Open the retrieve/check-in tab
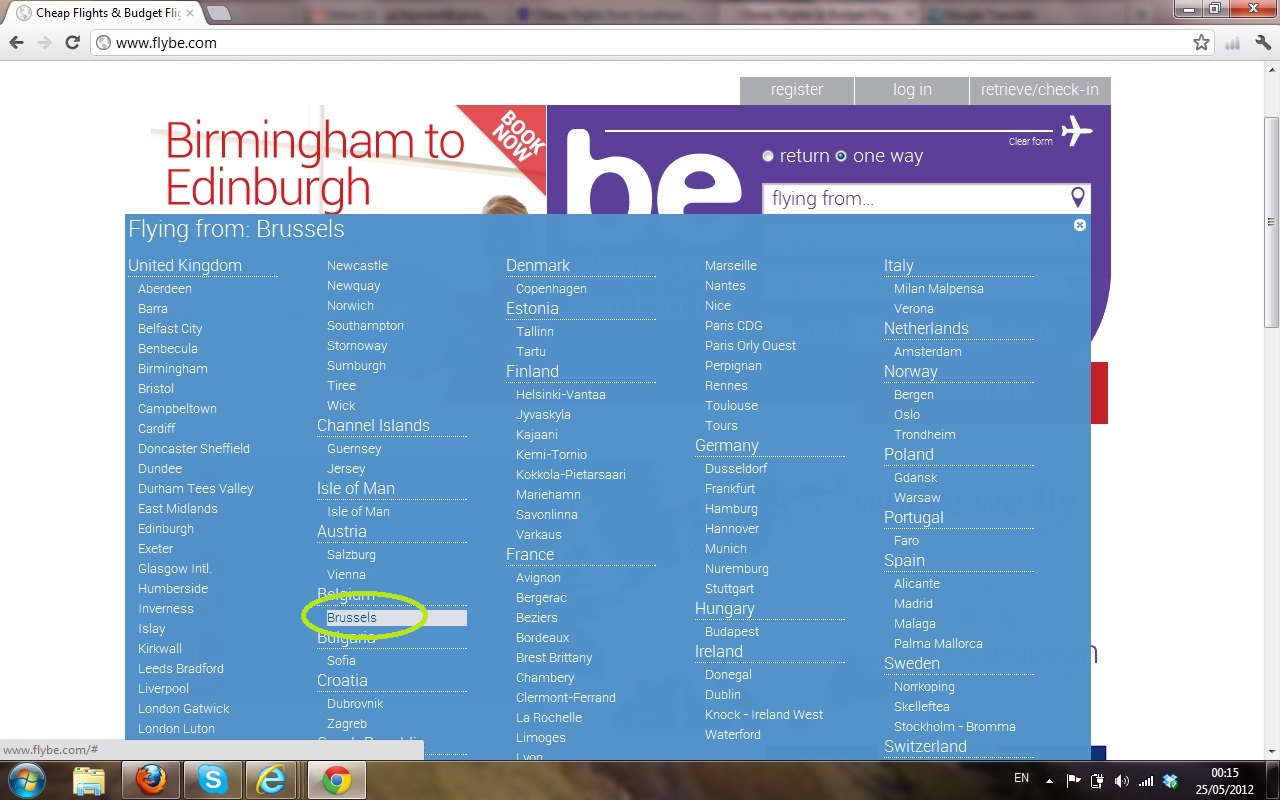Viewport: 1280px width, 800px height. point(1039,90)
